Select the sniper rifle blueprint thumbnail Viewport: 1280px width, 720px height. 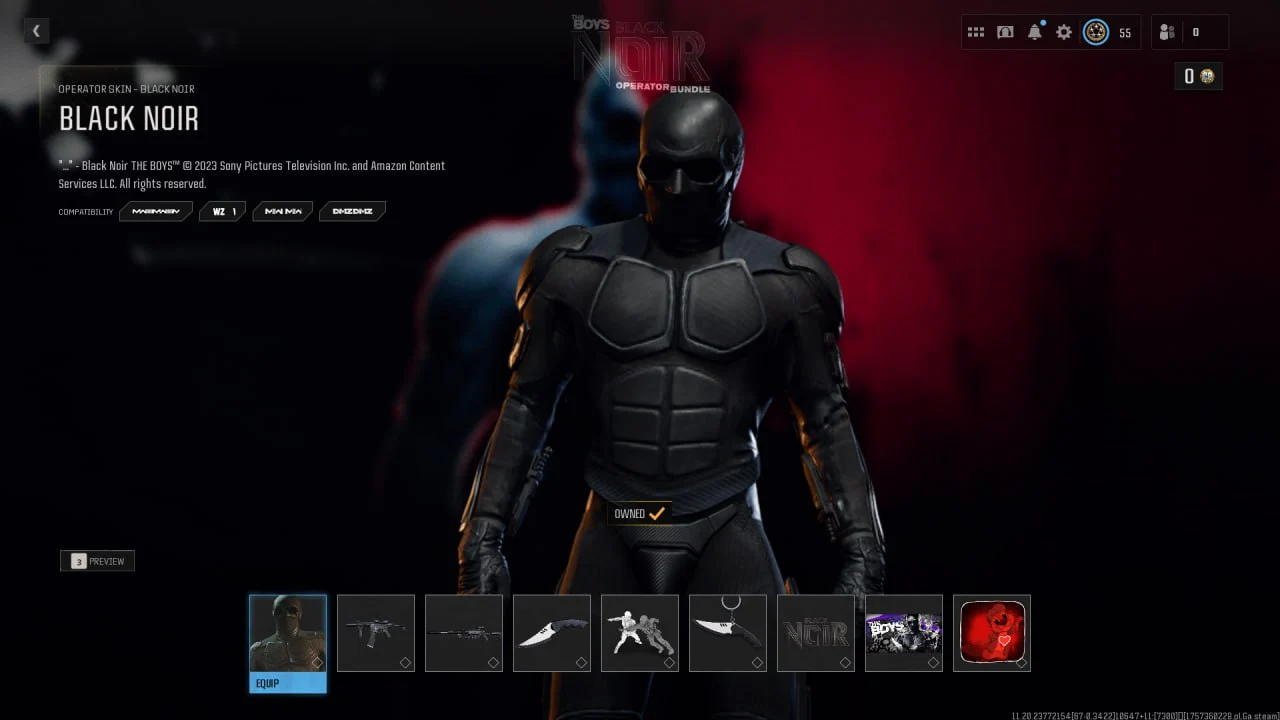pyautogui.click(x=464, y=633)
